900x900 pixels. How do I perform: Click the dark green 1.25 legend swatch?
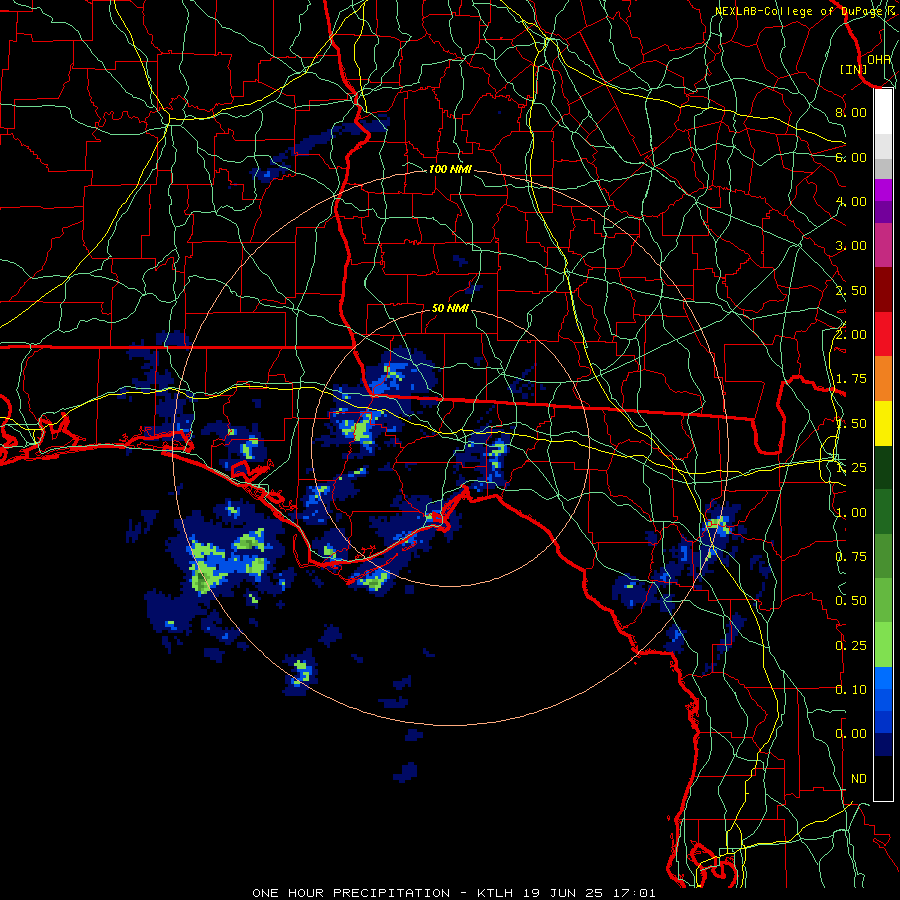(883, 467)
